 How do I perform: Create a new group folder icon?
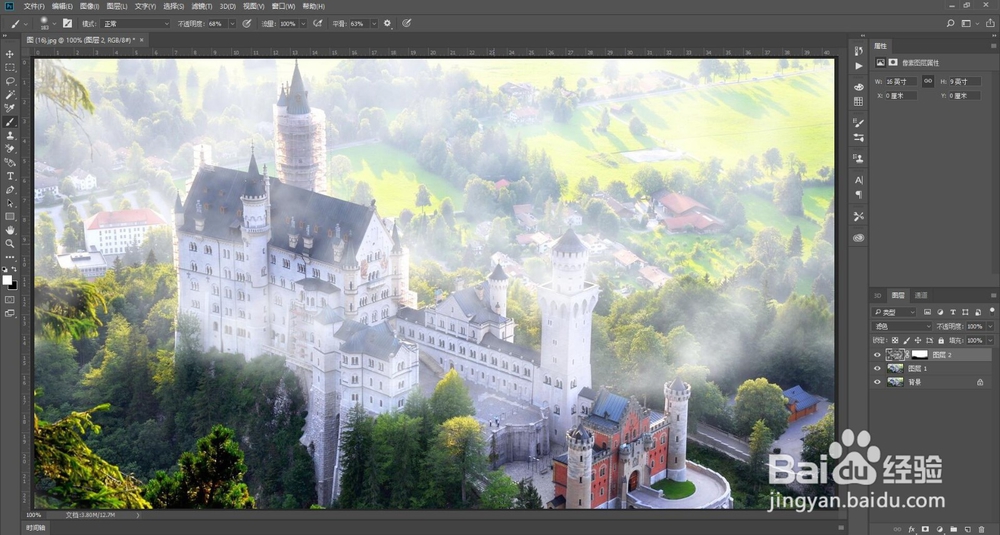(953, 529)
